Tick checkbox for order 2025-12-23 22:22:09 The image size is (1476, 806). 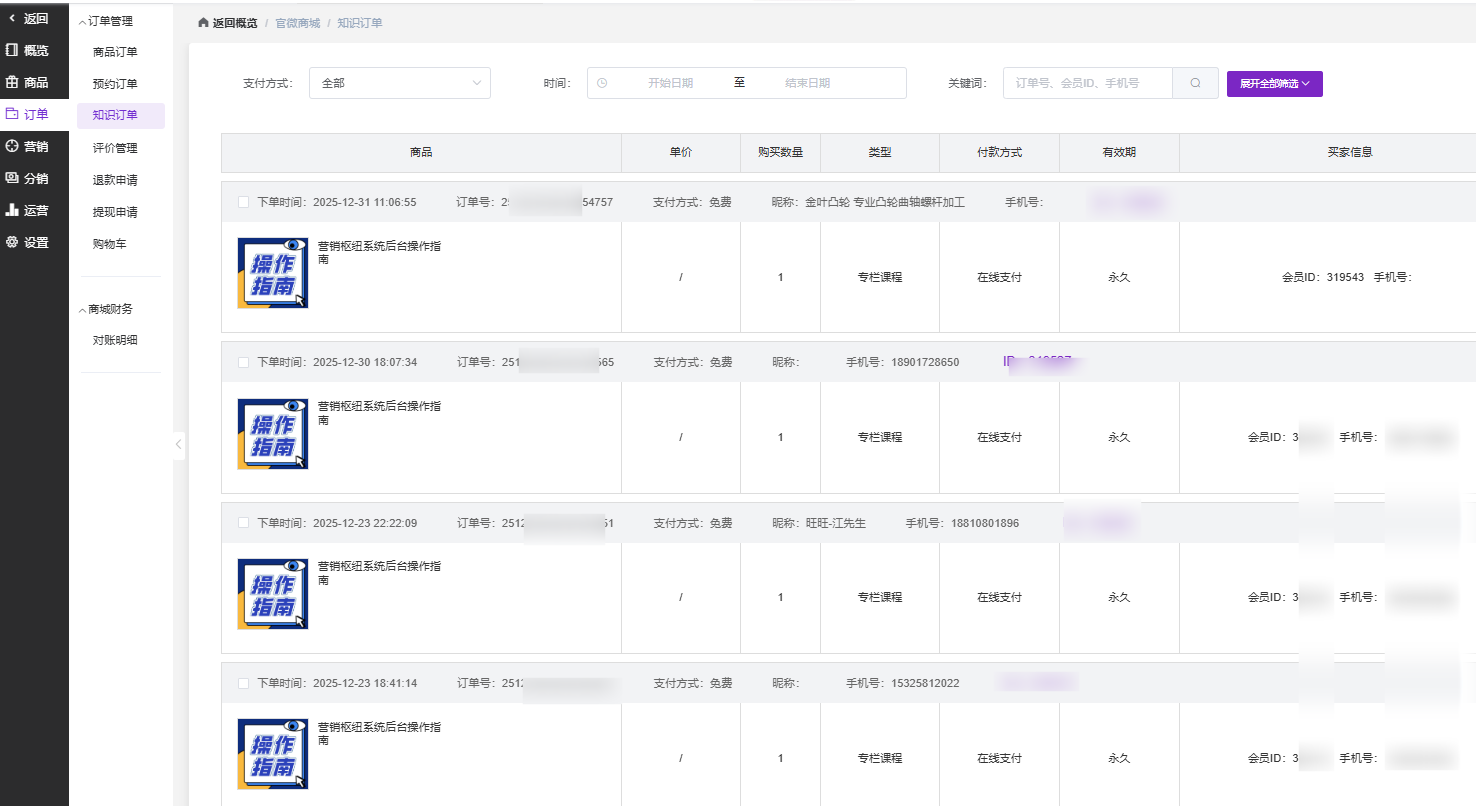(244, 523)
